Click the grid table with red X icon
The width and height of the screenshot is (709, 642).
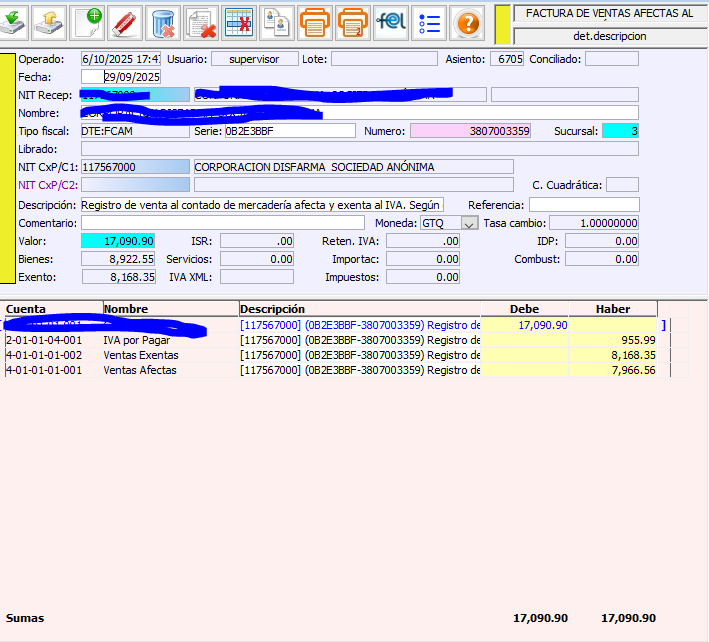click(x=238, y=21)
